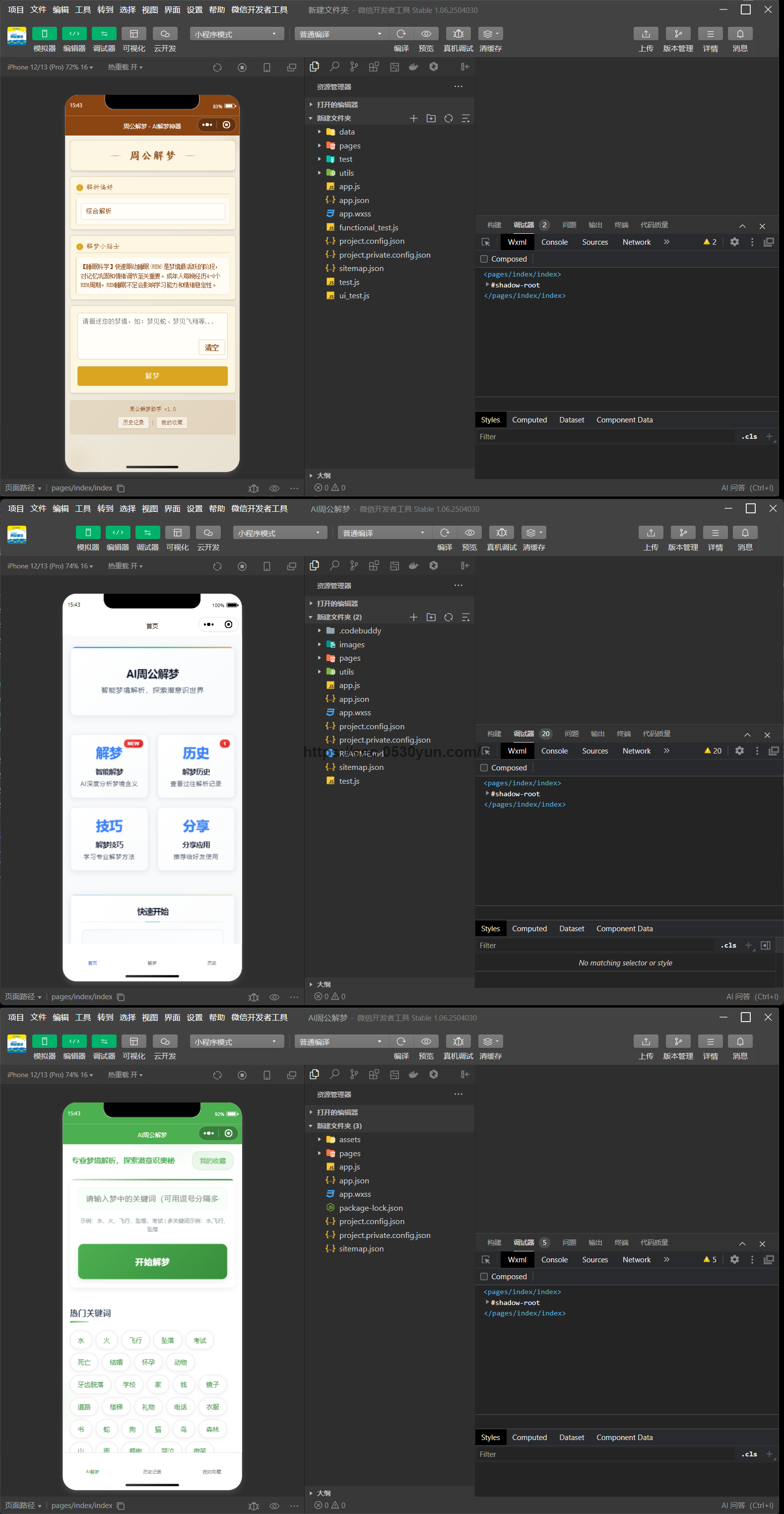Image resolution: width=784 pixels, height=1514 pixels.
Task: Click the new file plus icon beside 新建文件夹 (2)
Action: 413,617
